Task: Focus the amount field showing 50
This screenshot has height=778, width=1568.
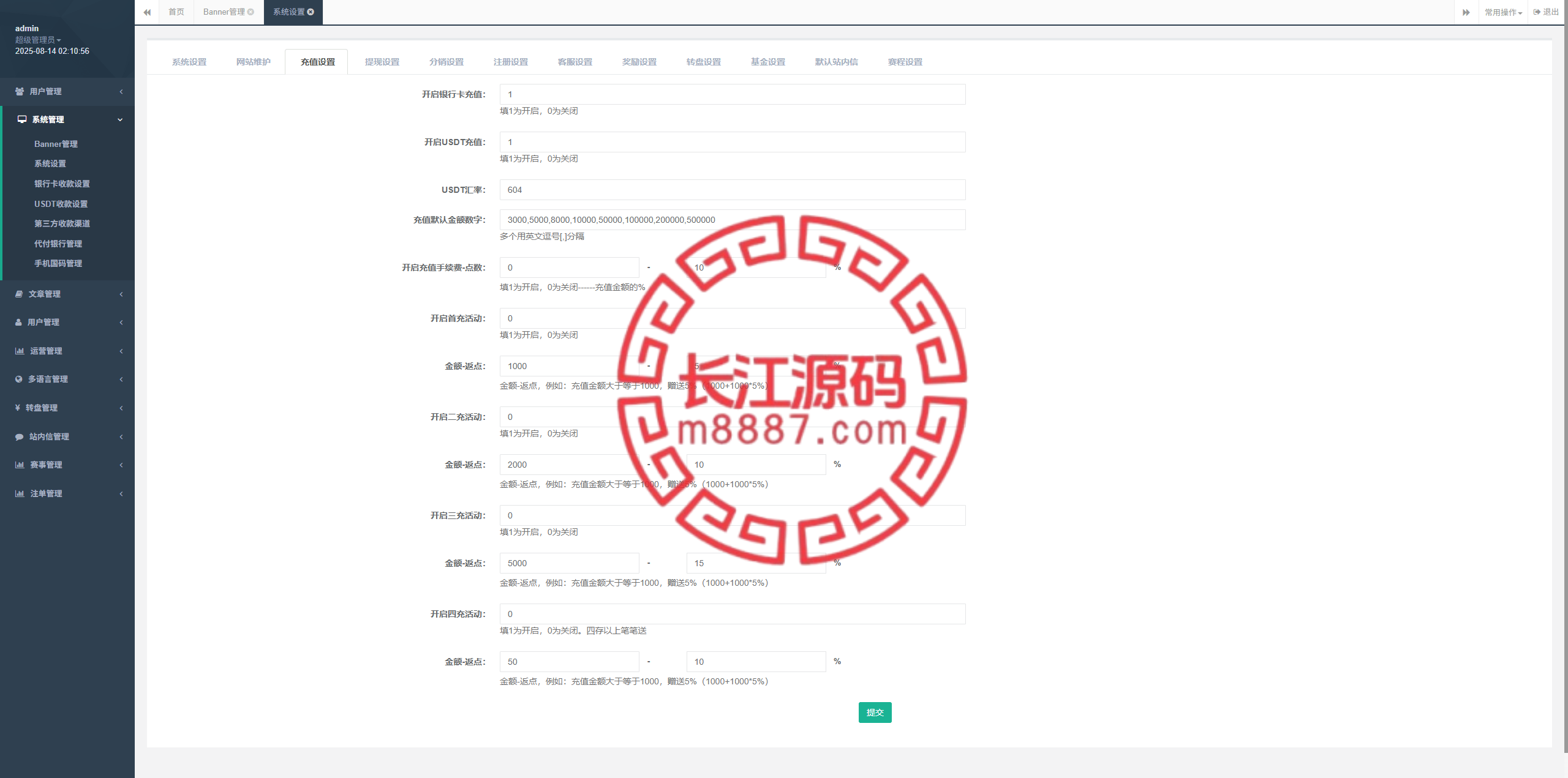Action: [x=570, y=662]
